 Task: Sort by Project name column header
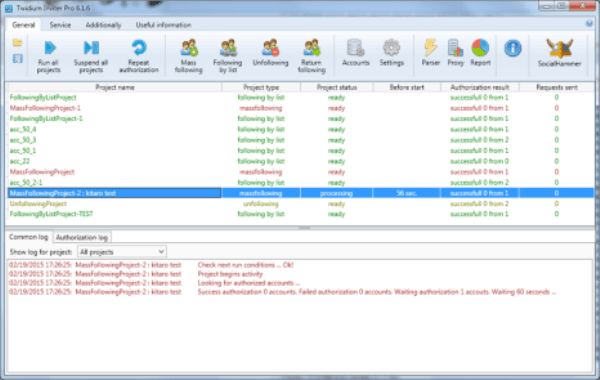(x=115, y=87)
